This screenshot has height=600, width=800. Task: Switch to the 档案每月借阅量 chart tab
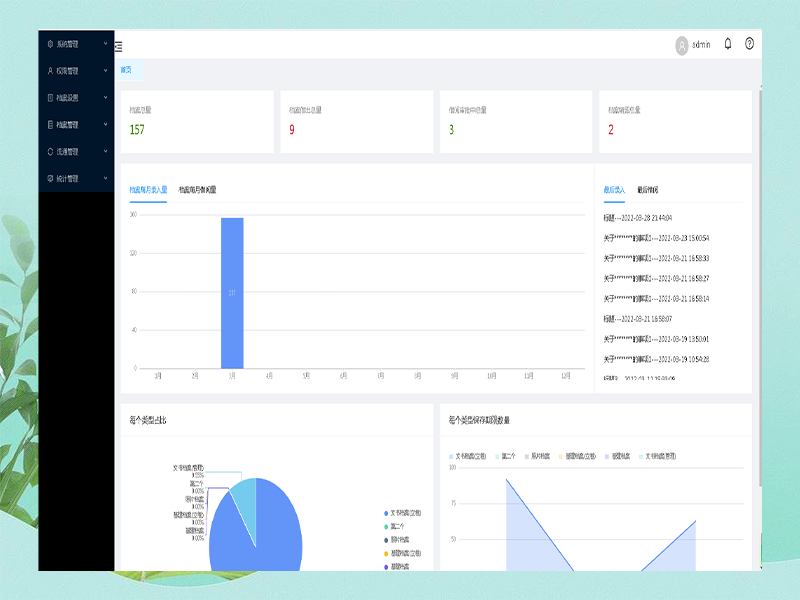click(197, 189)
